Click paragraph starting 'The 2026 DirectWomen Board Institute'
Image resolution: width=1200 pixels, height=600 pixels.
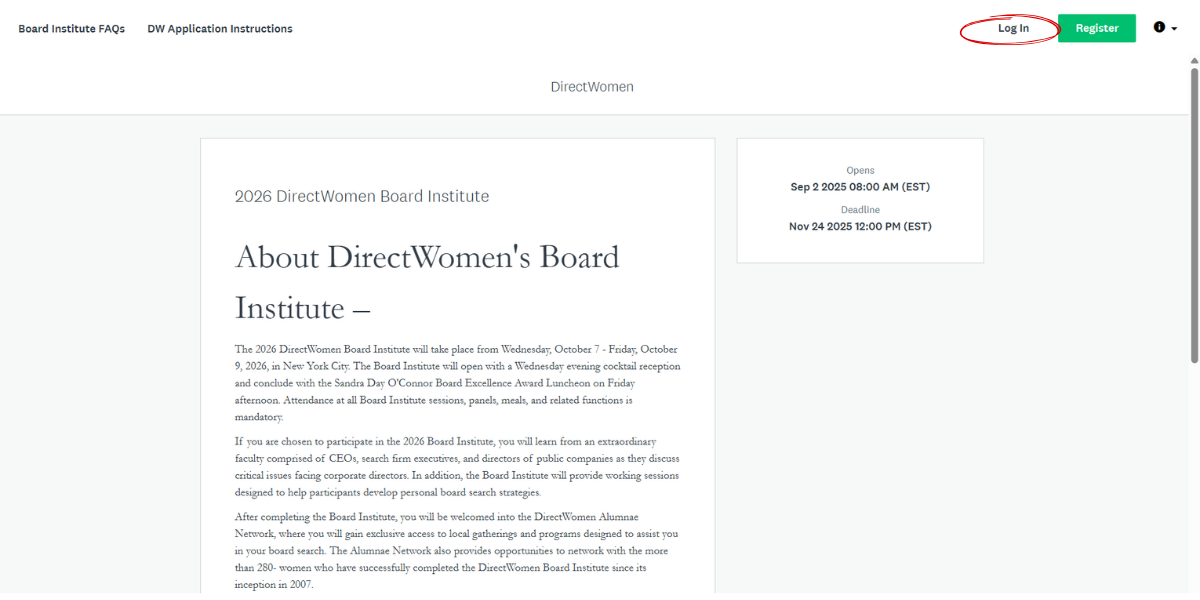[x=457, y=383]
